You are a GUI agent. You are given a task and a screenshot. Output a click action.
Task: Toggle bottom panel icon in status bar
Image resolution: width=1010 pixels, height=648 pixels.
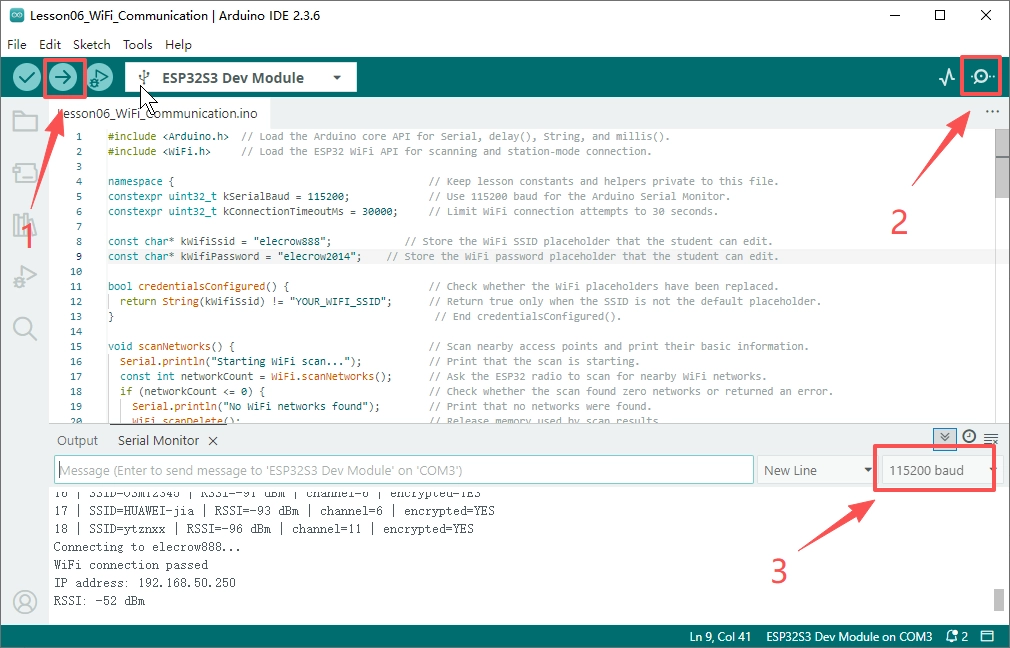pyautogui.click(x=987, y=636)
